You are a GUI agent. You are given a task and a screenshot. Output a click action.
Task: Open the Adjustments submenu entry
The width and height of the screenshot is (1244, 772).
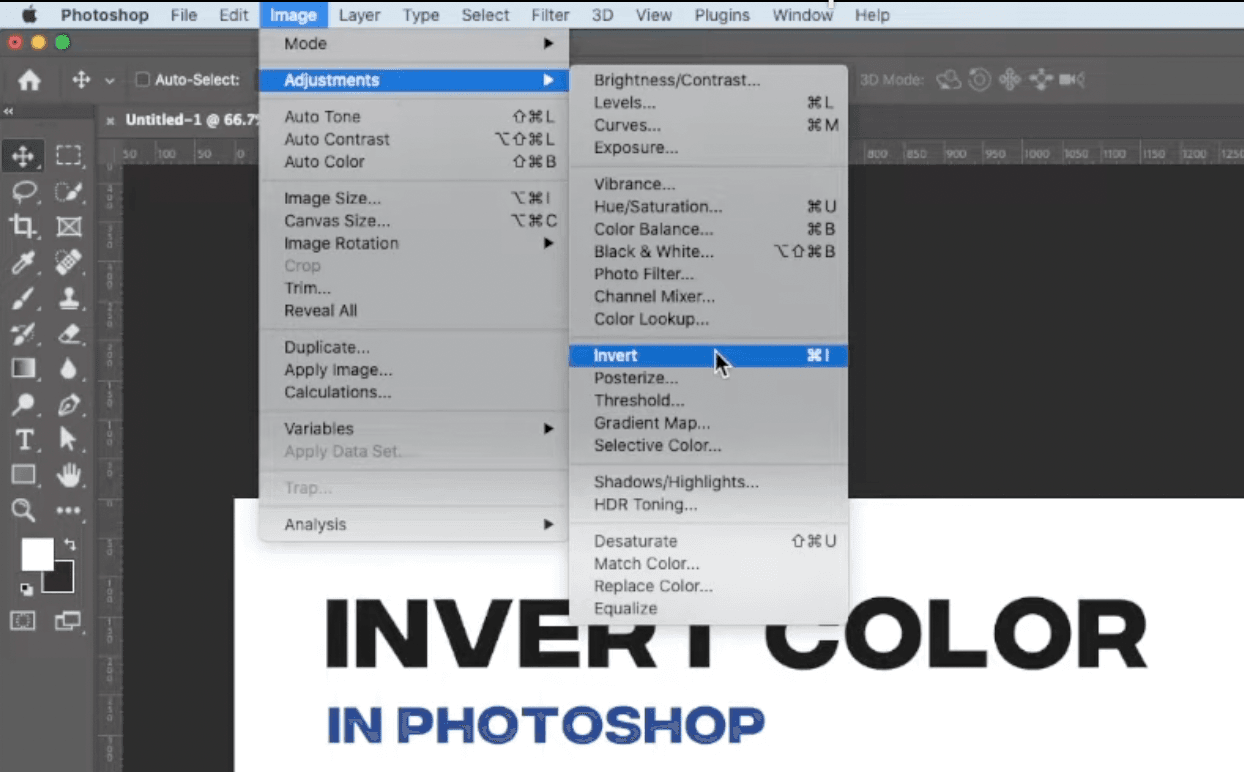point(413,80)
